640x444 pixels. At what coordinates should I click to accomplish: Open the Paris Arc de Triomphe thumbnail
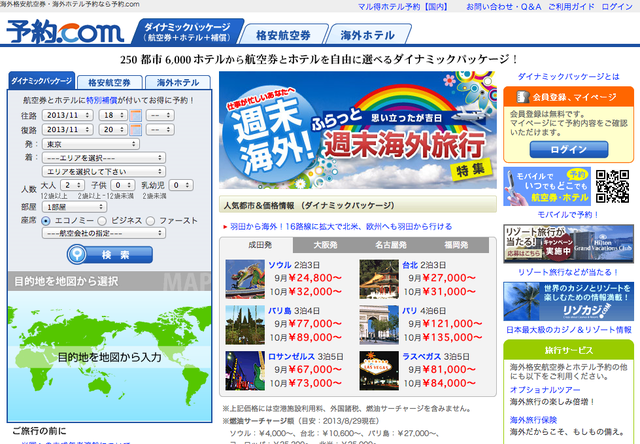pos(379,325)
